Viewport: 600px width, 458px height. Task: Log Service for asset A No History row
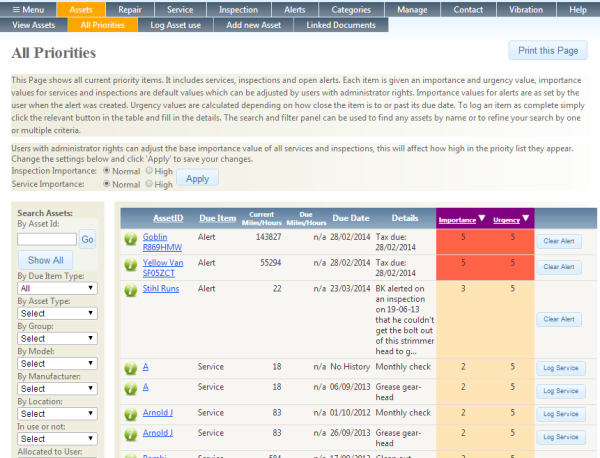(561, 368)
